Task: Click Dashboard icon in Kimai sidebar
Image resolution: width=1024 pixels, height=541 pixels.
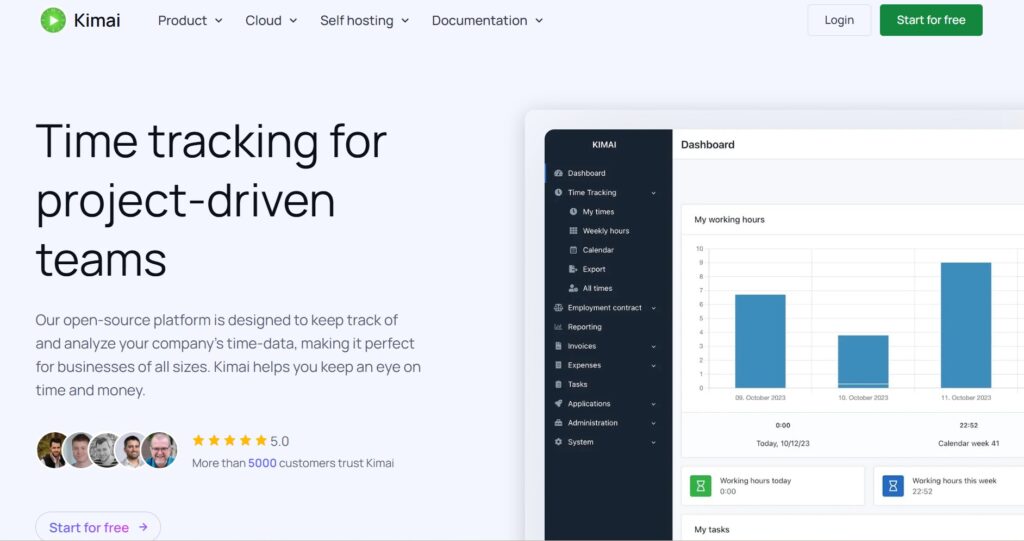Action: tap(558, 173)
